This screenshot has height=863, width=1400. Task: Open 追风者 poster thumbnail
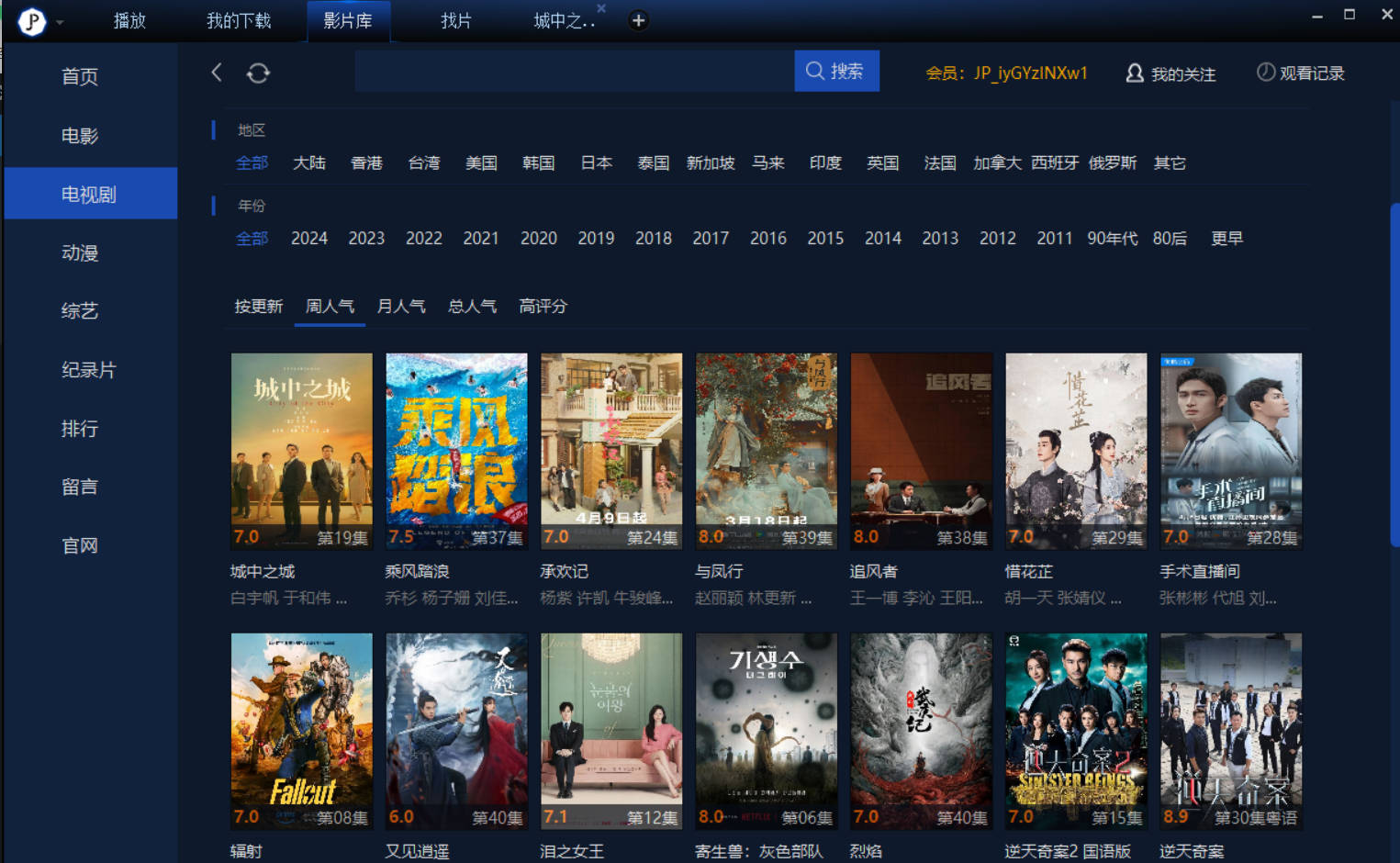[922, 451]
